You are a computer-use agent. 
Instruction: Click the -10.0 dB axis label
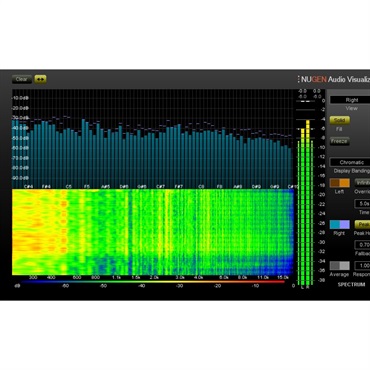click(x=20, y=98)
